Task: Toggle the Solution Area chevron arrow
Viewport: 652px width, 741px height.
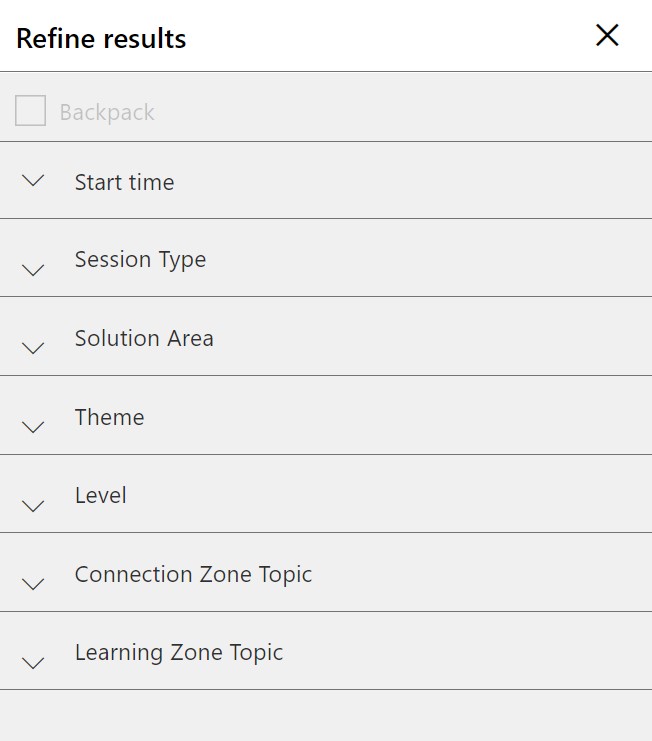Action: point(34,348)
